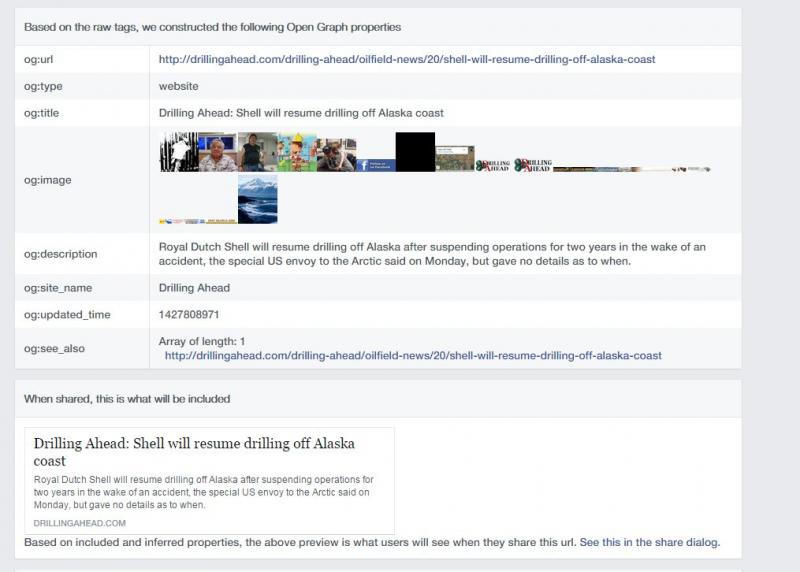800x572 pixels.
Task: Click the 'og:image' property label
Action: [x=47, y=180]
